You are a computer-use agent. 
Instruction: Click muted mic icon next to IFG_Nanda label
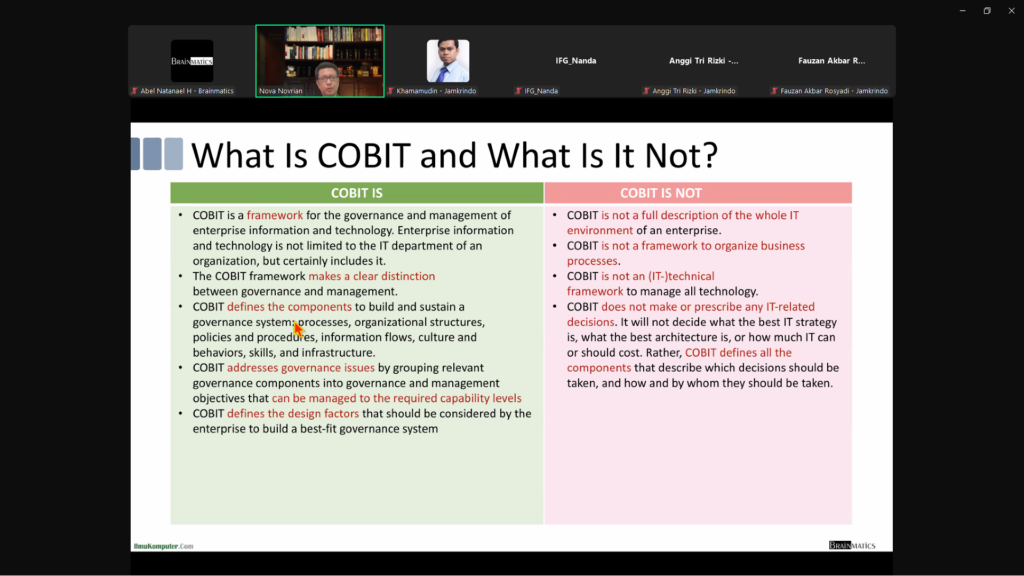click(x=518, y=91)
